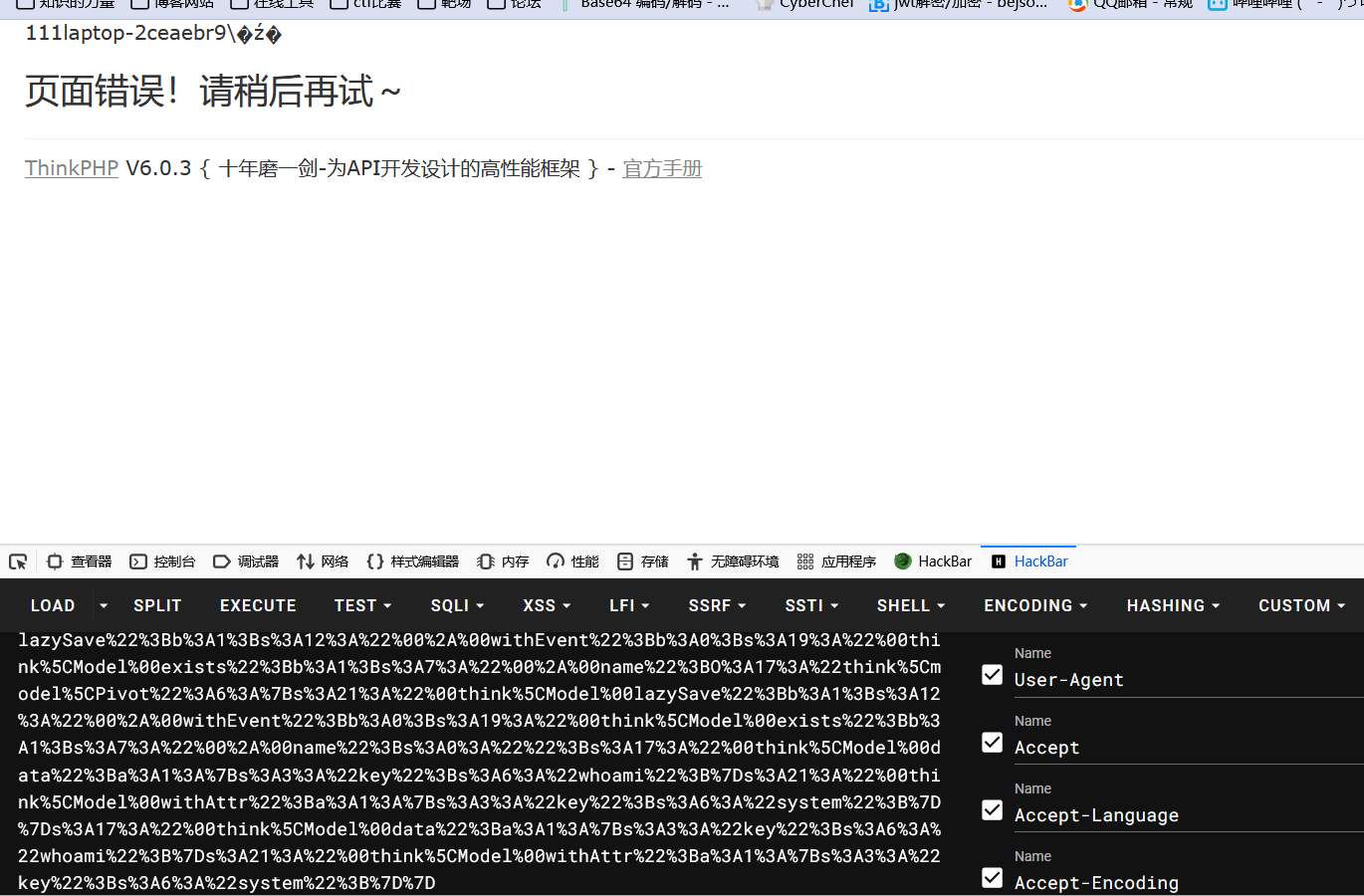Open the 无障碍环境 accessibility tab
Image resolution: width=1364 pixels, height=896 pixels.
[x=734, y=561]
